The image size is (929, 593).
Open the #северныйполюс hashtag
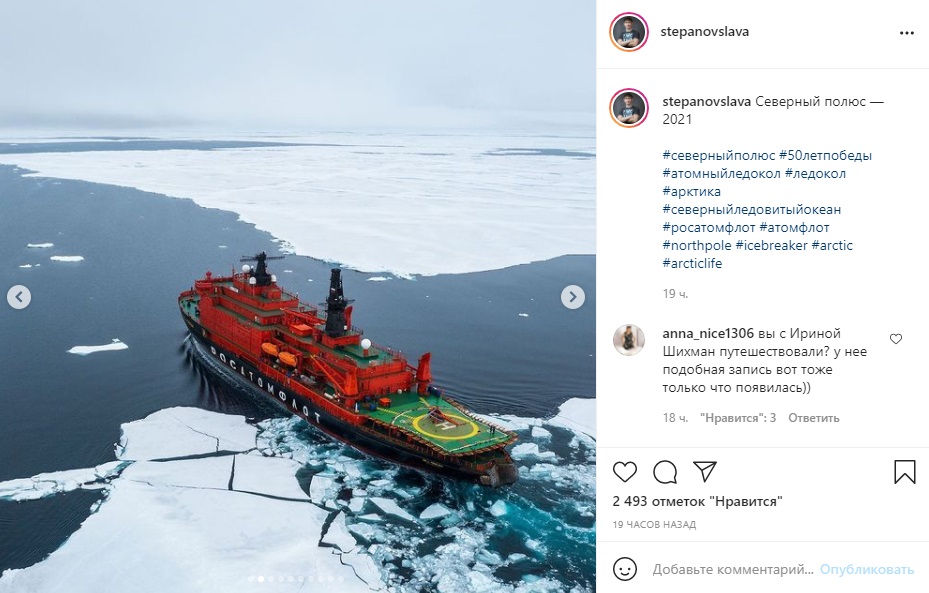coord(719,156)
